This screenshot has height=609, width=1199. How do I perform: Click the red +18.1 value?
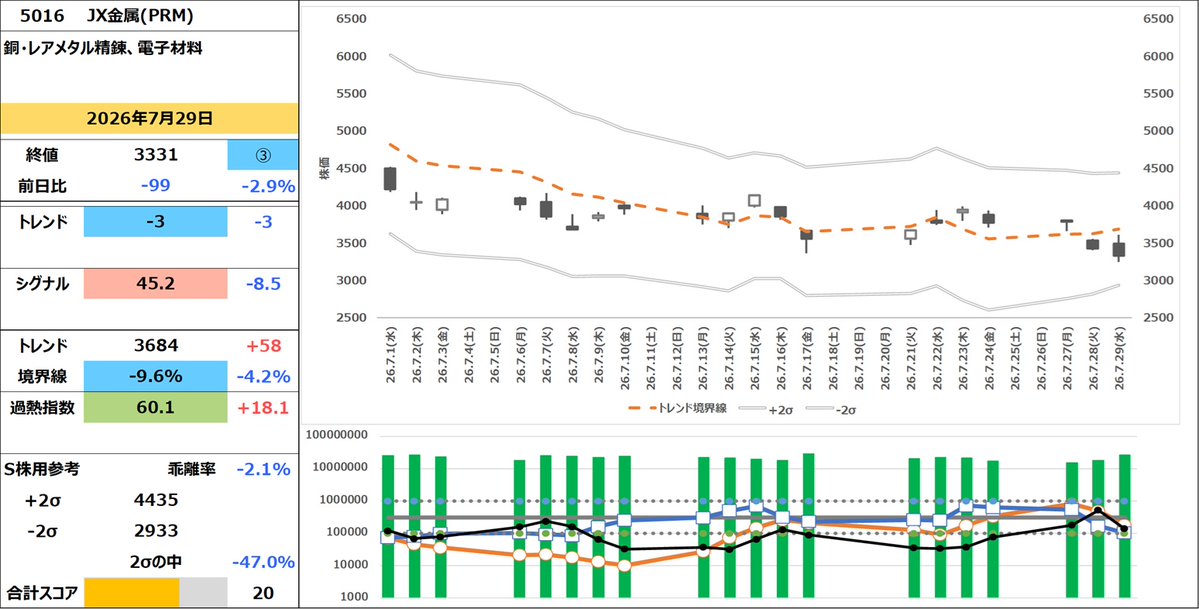click(x=263, y=407)
